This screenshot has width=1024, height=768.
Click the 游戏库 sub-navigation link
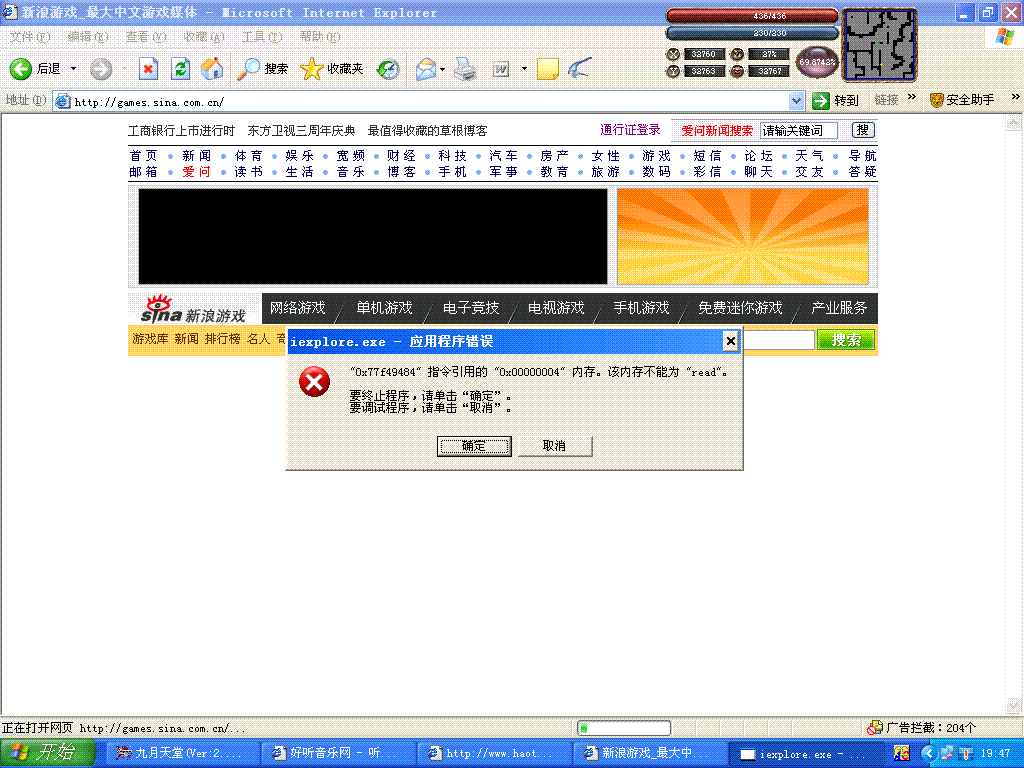click(x=150, y=338)
